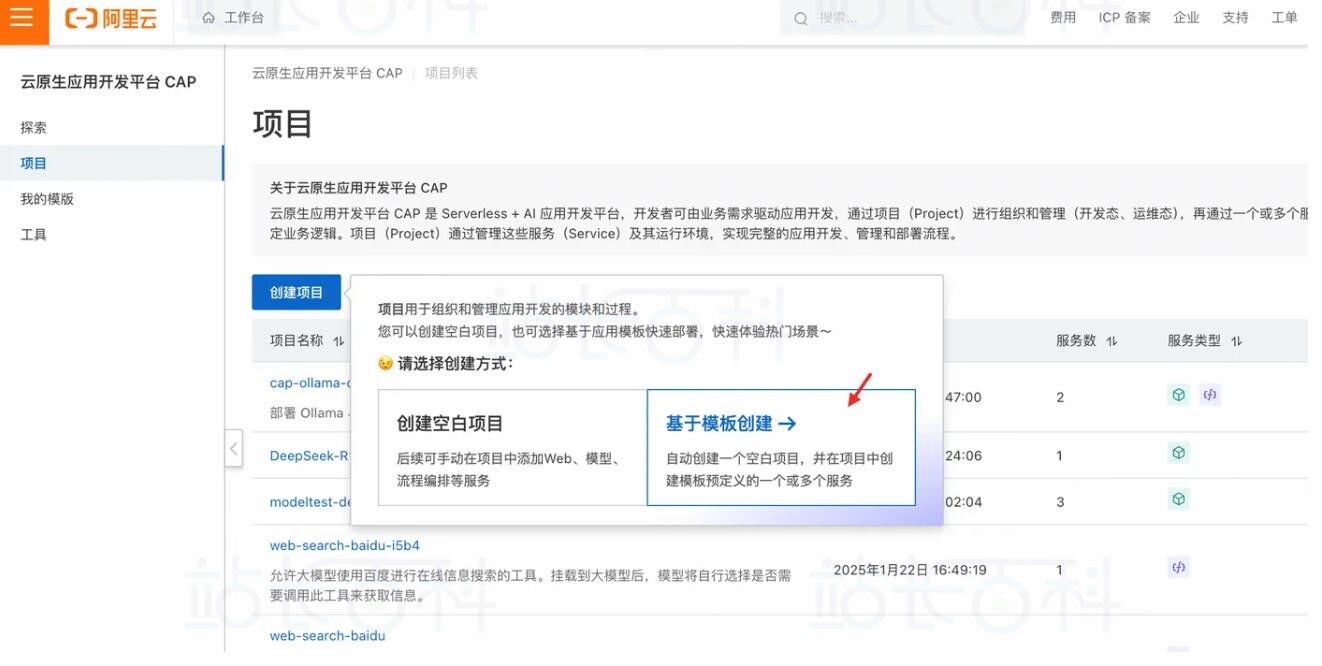Click the 项目 page heading

pos(283,123)
